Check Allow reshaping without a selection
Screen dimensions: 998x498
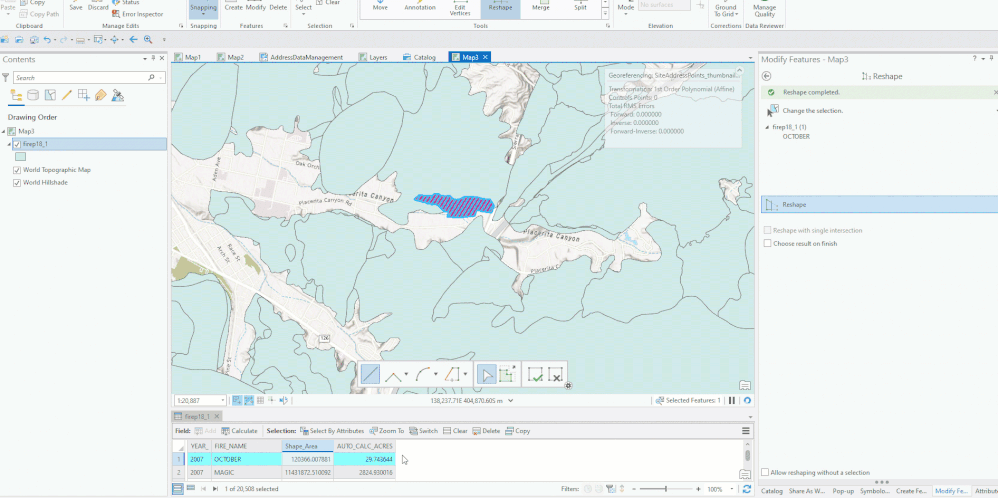click(766, 472)
